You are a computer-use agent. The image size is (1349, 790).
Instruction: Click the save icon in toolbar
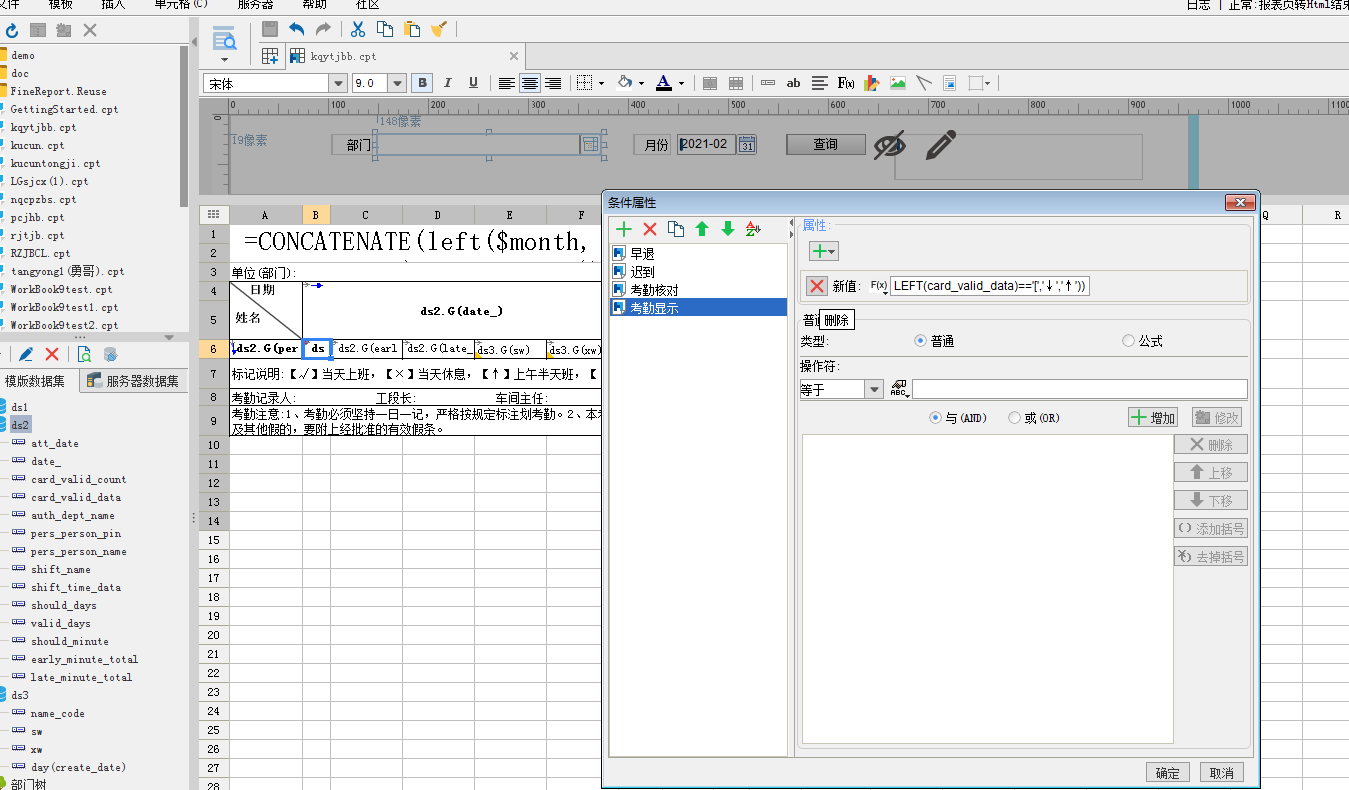click(269, 30)
